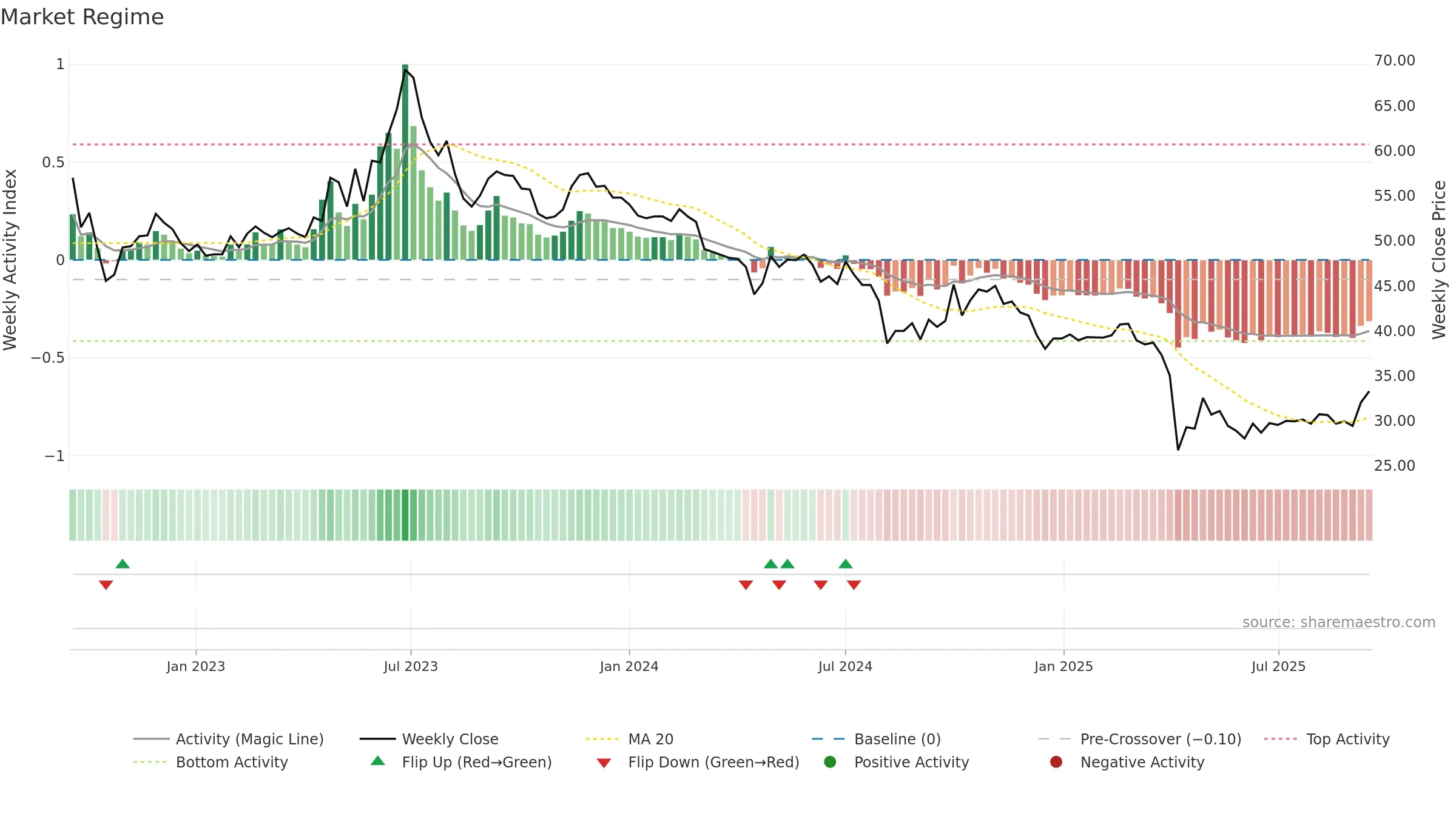
Task: Toggle the Bottom Activity legend entry
Action: point(211,762)
